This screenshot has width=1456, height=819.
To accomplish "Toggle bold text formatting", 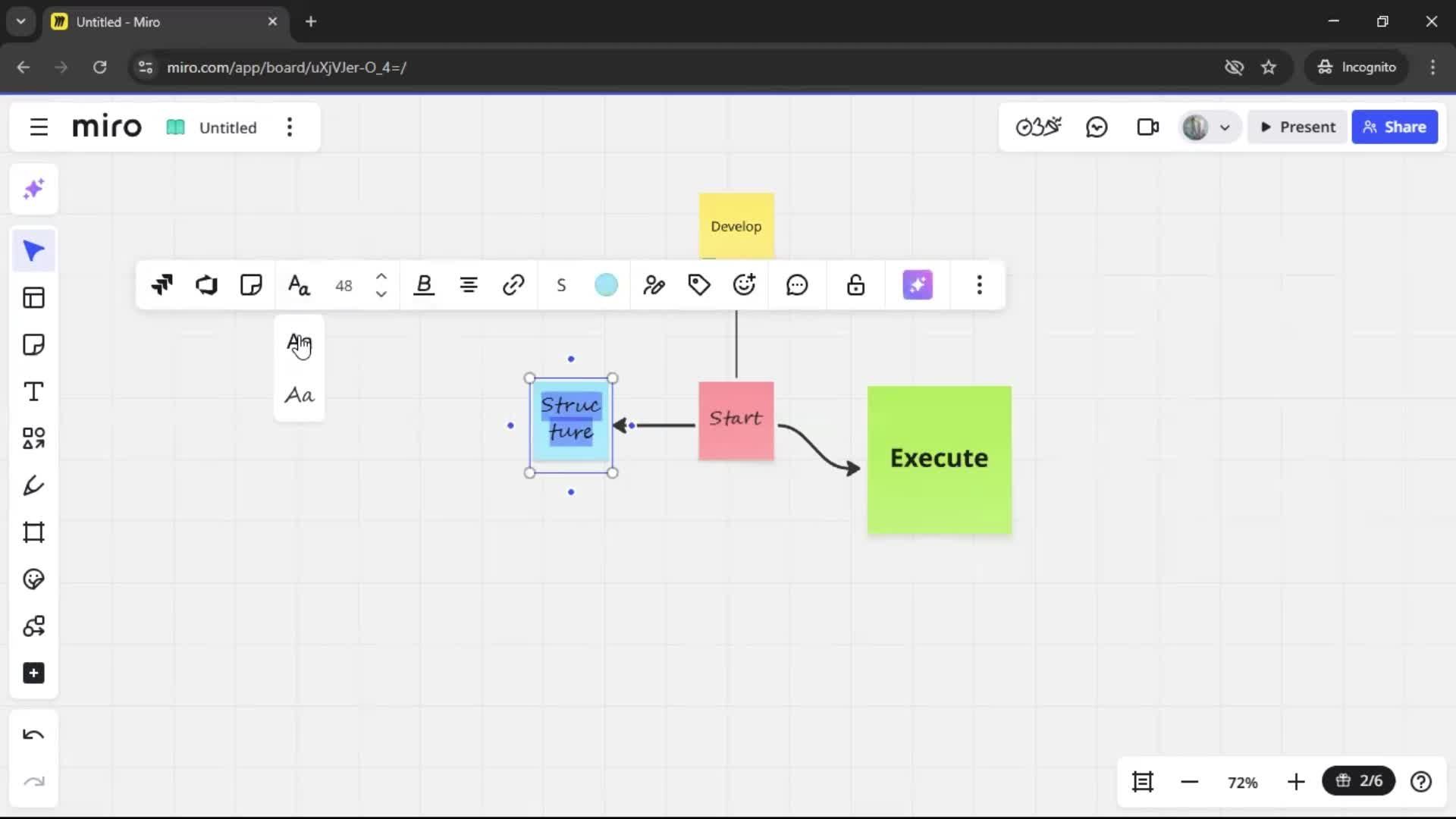I will click(424, 285).
